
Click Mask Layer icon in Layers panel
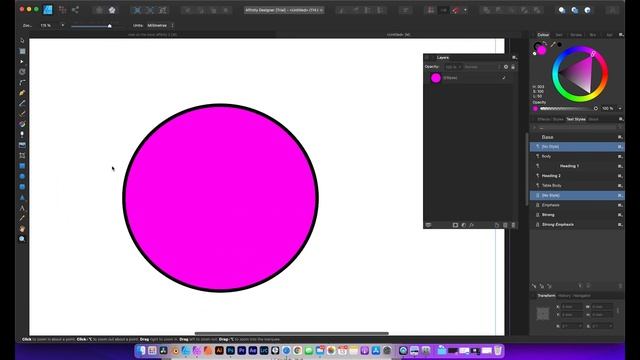pyautogui.click(x=456, y=225)
